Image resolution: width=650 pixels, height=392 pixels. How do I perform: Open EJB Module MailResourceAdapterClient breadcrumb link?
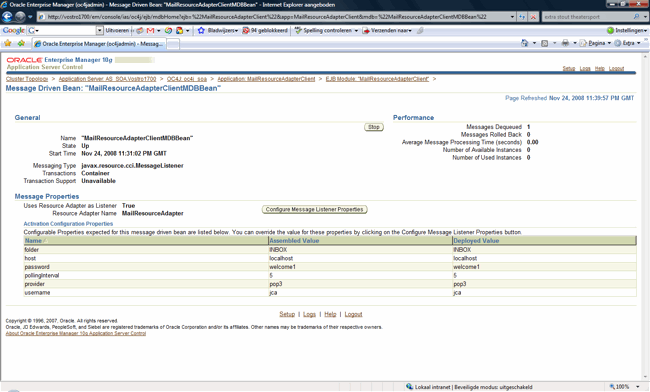pos(377,79)
